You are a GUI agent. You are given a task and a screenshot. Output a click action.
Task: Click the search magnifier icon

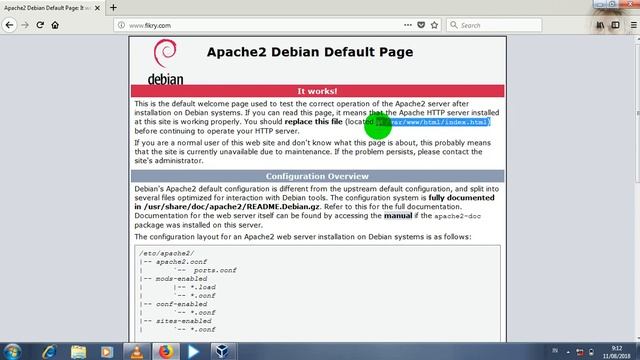453,25
